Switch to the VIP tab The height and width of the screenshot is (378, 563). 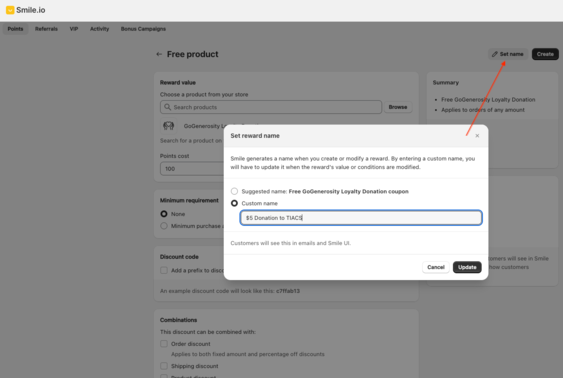(74, 29)
